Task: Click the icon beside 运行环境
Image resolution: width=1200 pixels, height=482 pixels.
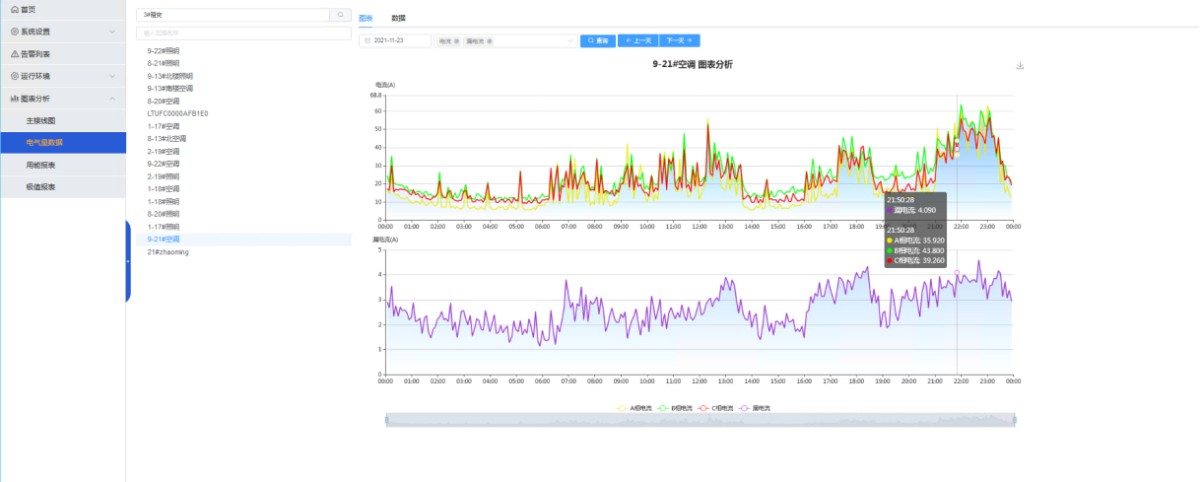Action: (14, 76)
